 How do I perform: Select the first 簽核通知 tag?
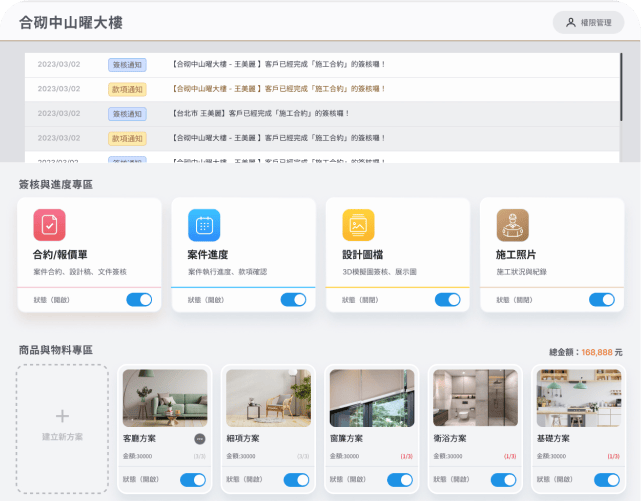(127, 64)
